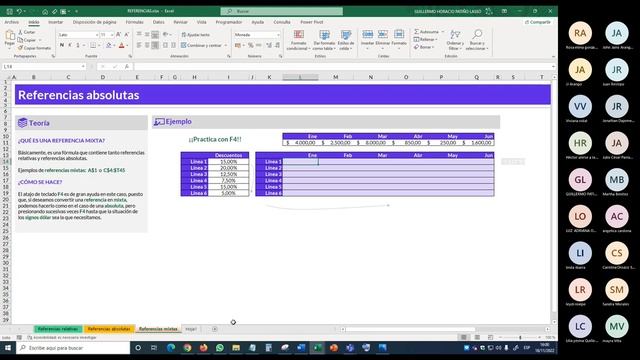The width and height of the screenshot is (640, 360).
Task: Open Estilos de celda gallery
Action: click(346, 40)
